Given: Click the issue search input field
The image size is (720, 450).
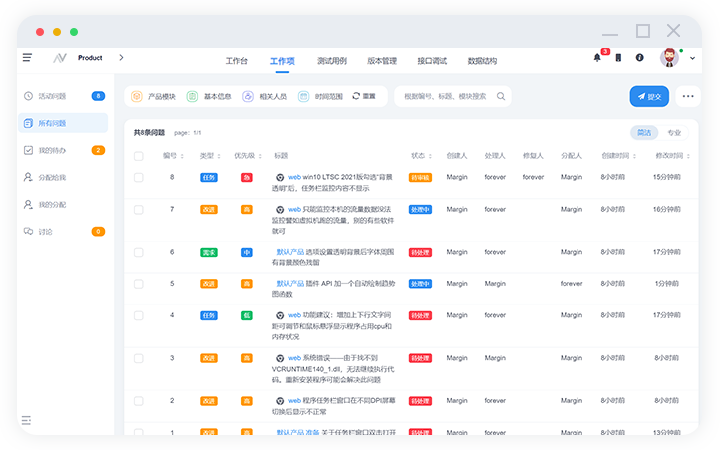Looking at the screenshot, I should tap(445, 97).
